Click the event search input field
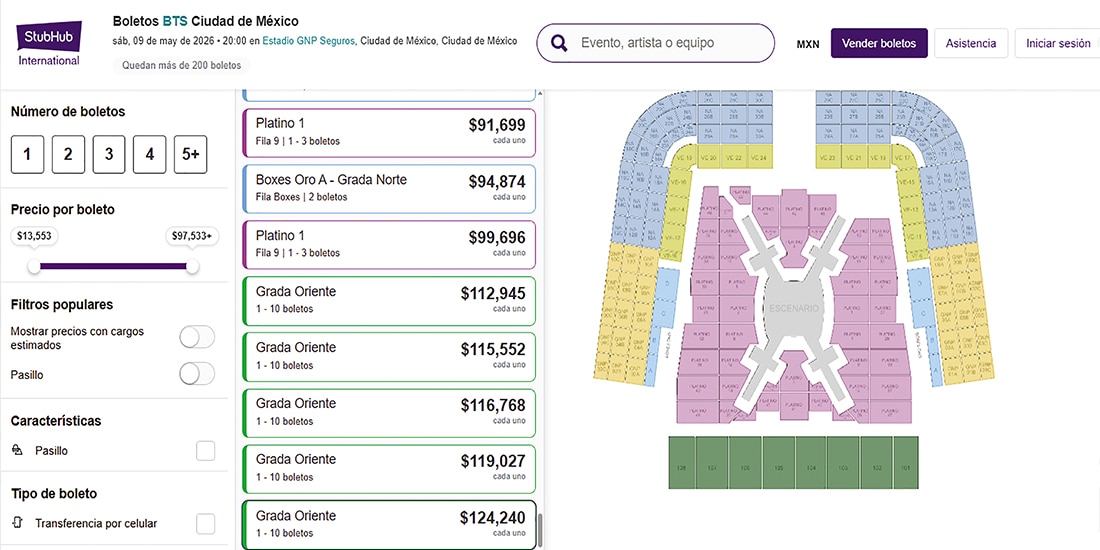 [x=670, y=43]
